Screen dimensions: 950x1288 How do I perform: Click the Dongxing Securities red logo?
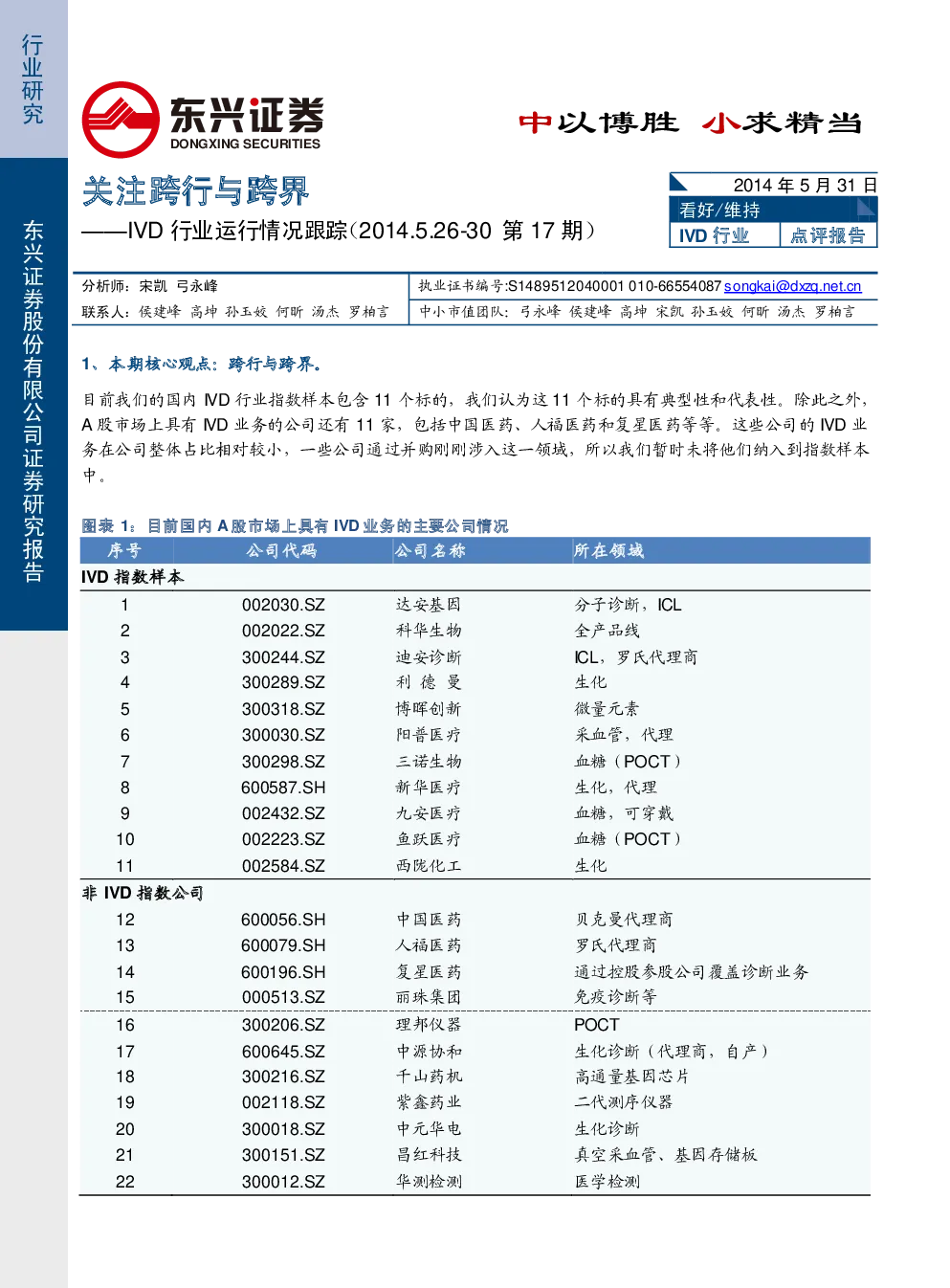pyautogui.click(x=121, y=120)
